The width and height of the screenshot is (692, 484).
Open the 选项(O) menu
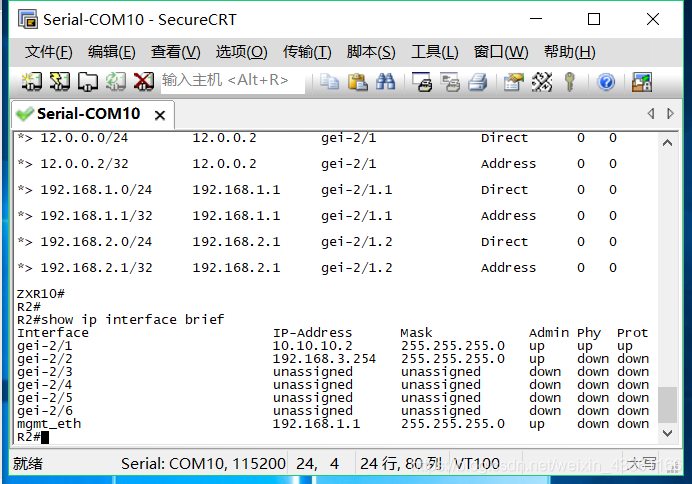pyautogui.click(x=241, y=52)
